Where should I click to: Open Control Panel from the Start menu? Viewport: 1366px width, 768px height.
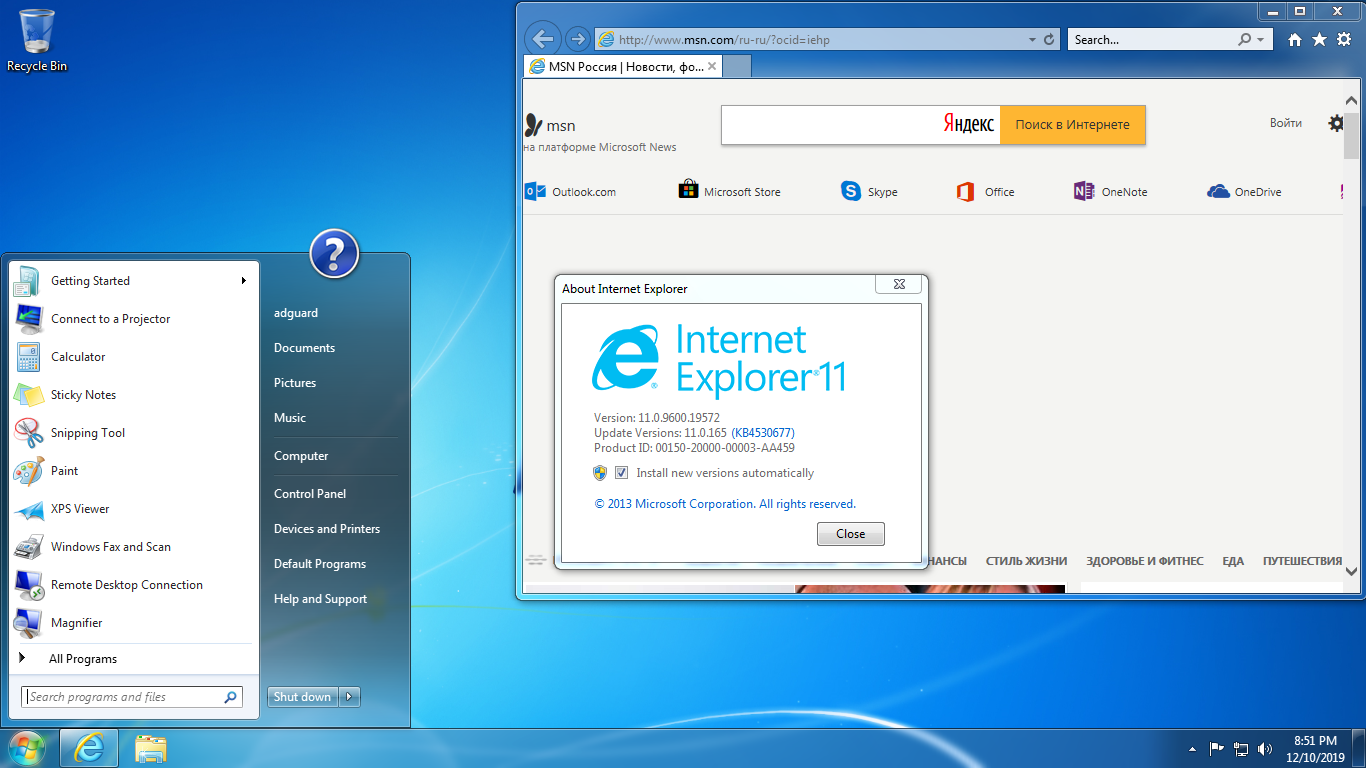point(310,494)
